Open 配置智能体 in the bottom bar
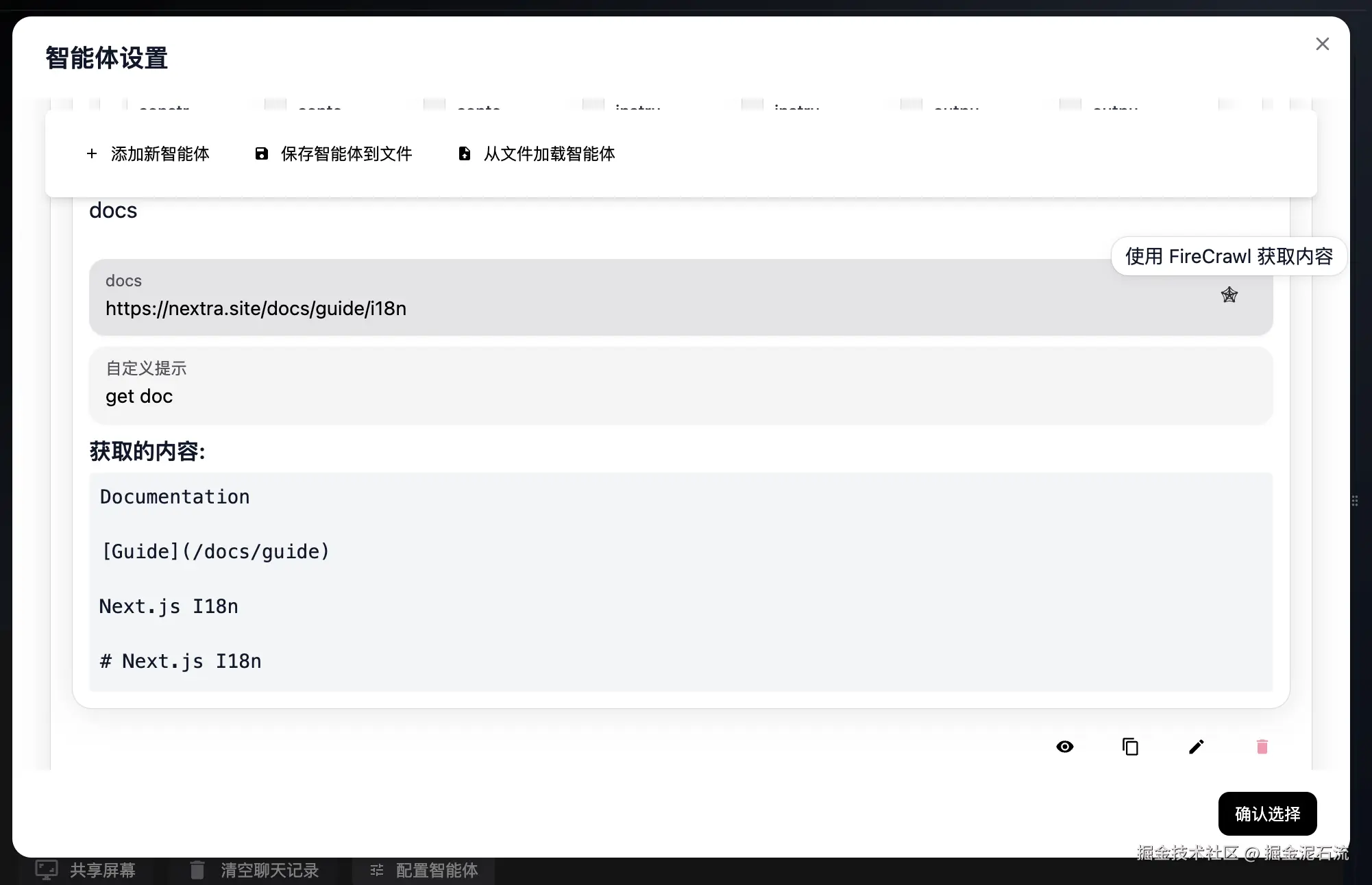Screen dimensions: 1372x885 424,870
